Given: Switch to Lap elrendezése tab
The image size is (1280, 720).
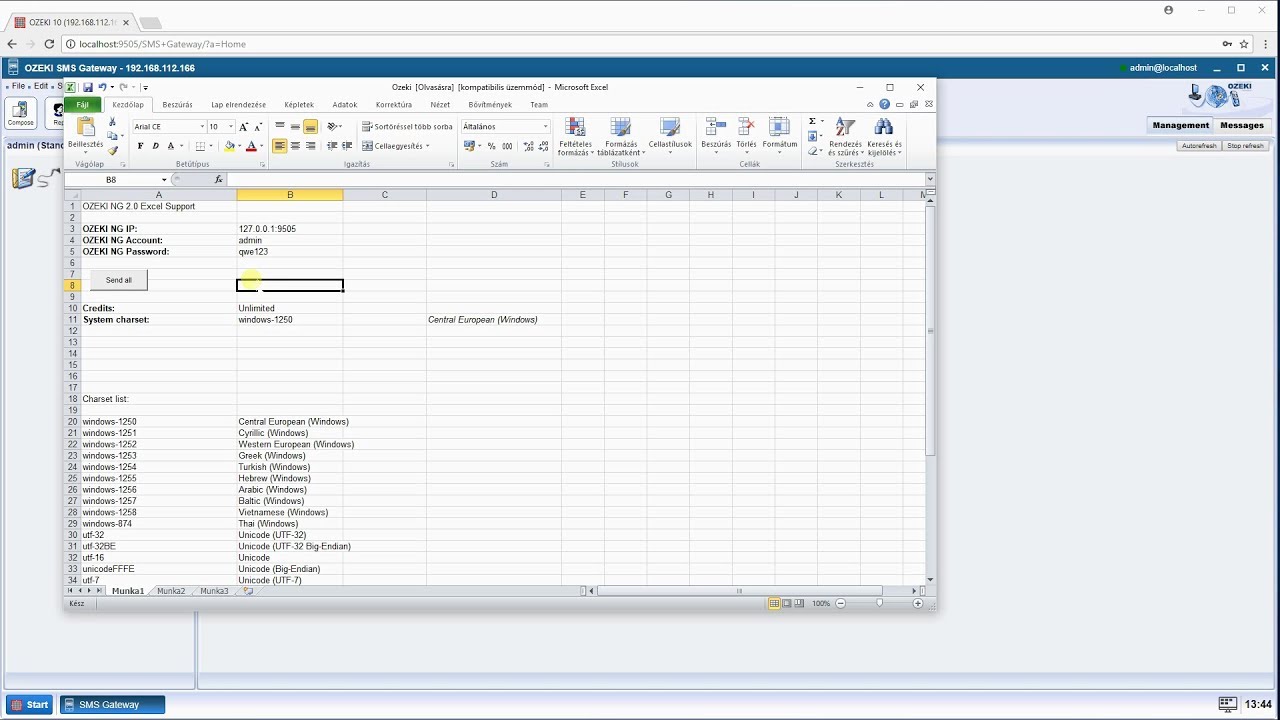Looking at the screenshot, I should [x=238, y=105].
